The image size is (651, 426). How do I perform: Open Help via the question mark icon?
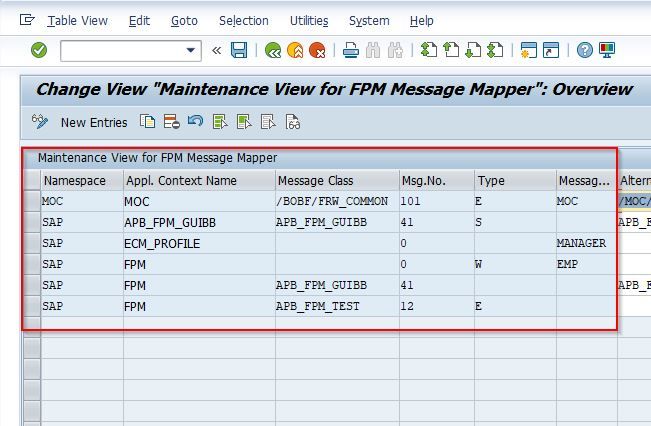(x=585, y=51)
